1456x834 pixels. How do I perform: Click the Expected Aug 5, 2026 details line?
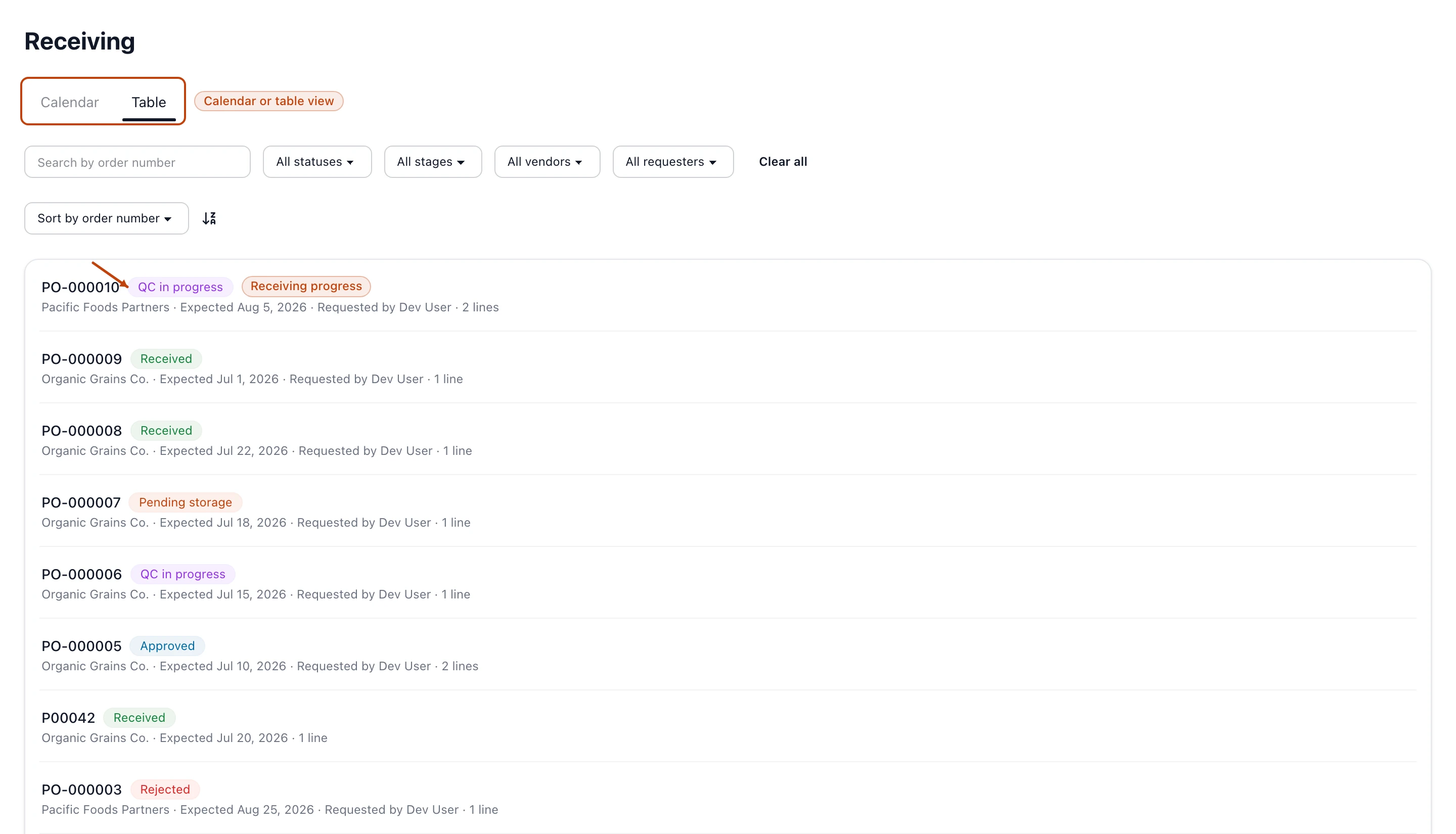270,308
